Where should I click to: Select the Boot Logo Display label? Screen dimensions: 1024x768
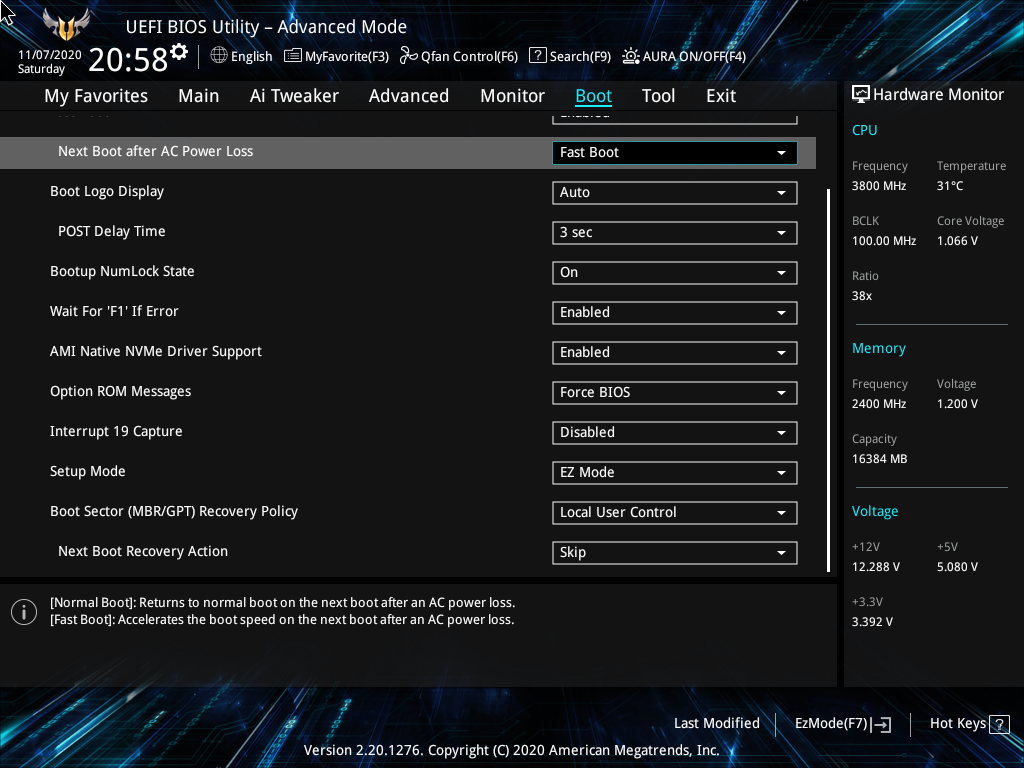[x=107, y=192]
